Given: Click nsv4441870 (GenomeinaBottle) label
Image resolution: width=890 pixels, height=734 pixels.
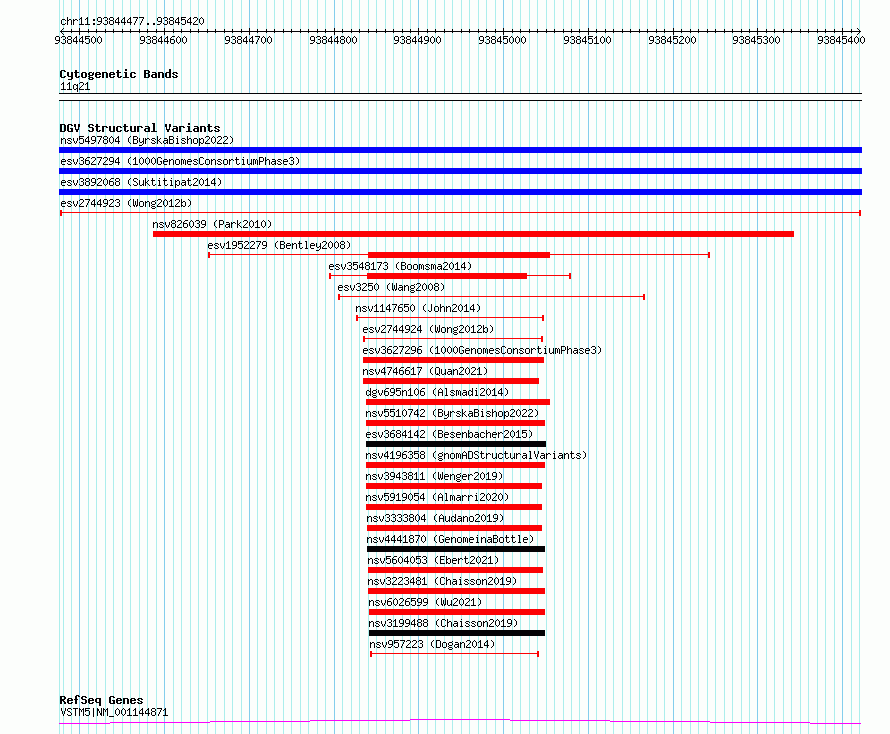Looking at the screenshot, I should point(450,539).
